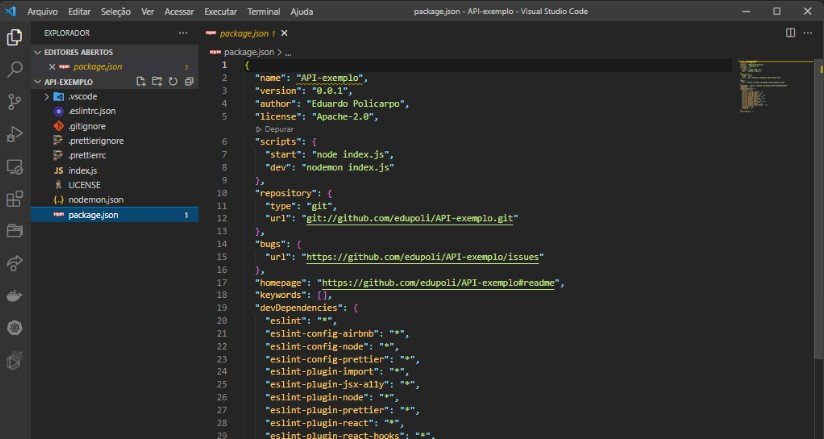Screen dimensions: 824x439
Task: Click the "eslint-config-airbnb" dependency key
Action: tap(322, 334)
